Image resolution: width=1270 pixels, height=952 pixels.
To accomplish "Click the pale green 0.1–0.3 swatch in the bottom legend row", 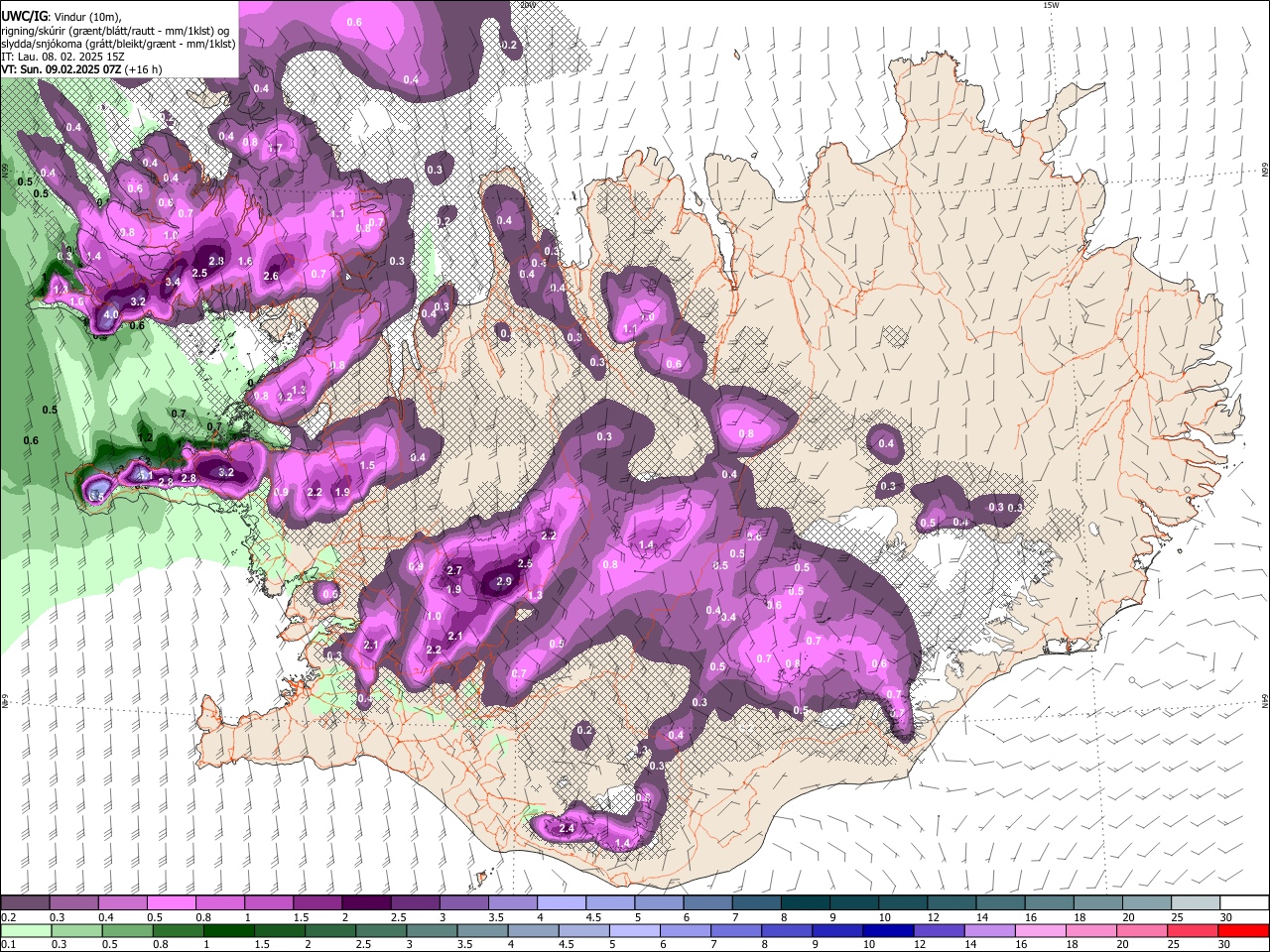I will (x=25, y=930).
